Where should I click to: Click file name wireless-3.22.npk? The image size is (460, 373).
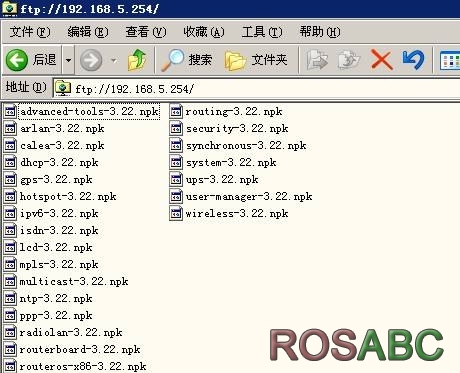tap(237, 213)
